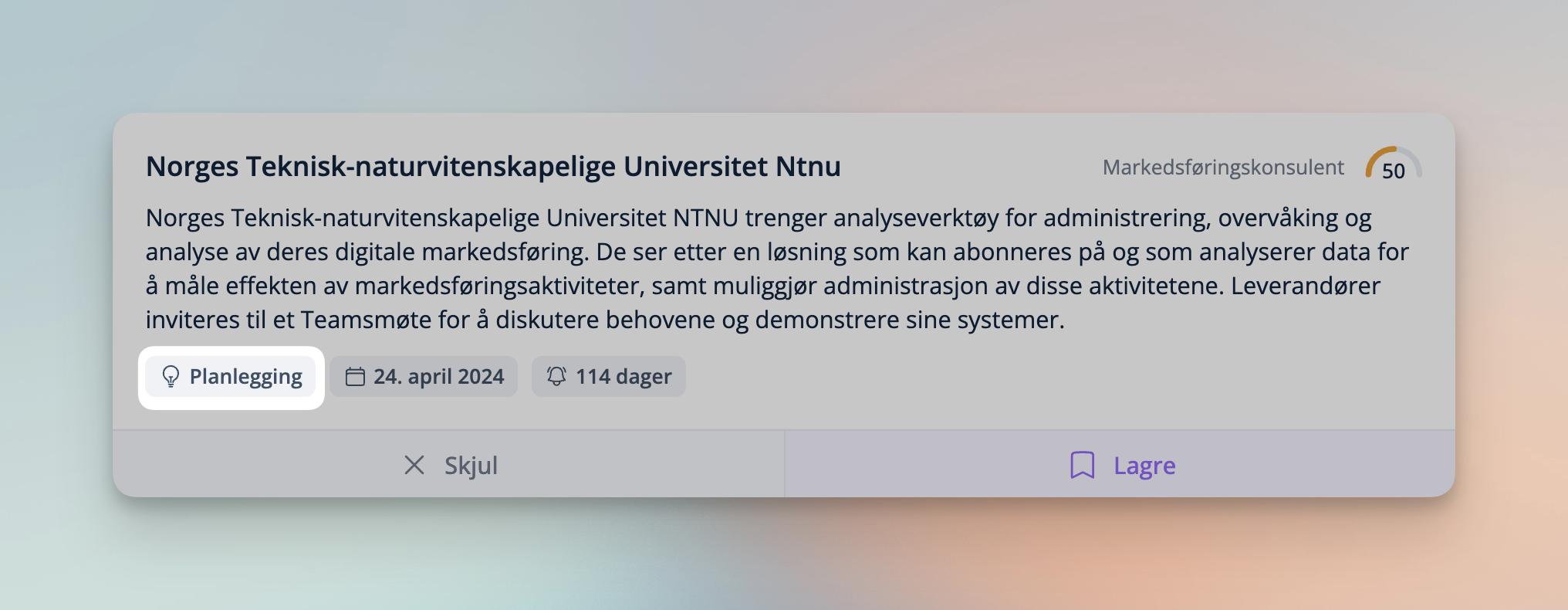This screenshot has width=1568, height=610.
Task: Click the word Planlegging in the tag
Action: click(246, 377)
